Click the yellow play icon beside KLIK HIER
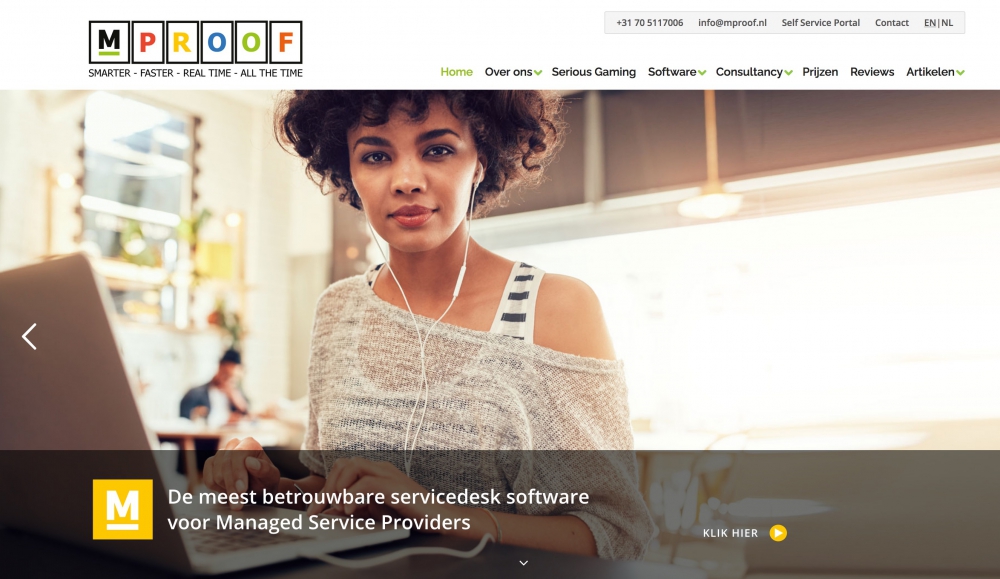Image resolution: width=1000 pixels, height=579 pixels. (x=778, y=533)
